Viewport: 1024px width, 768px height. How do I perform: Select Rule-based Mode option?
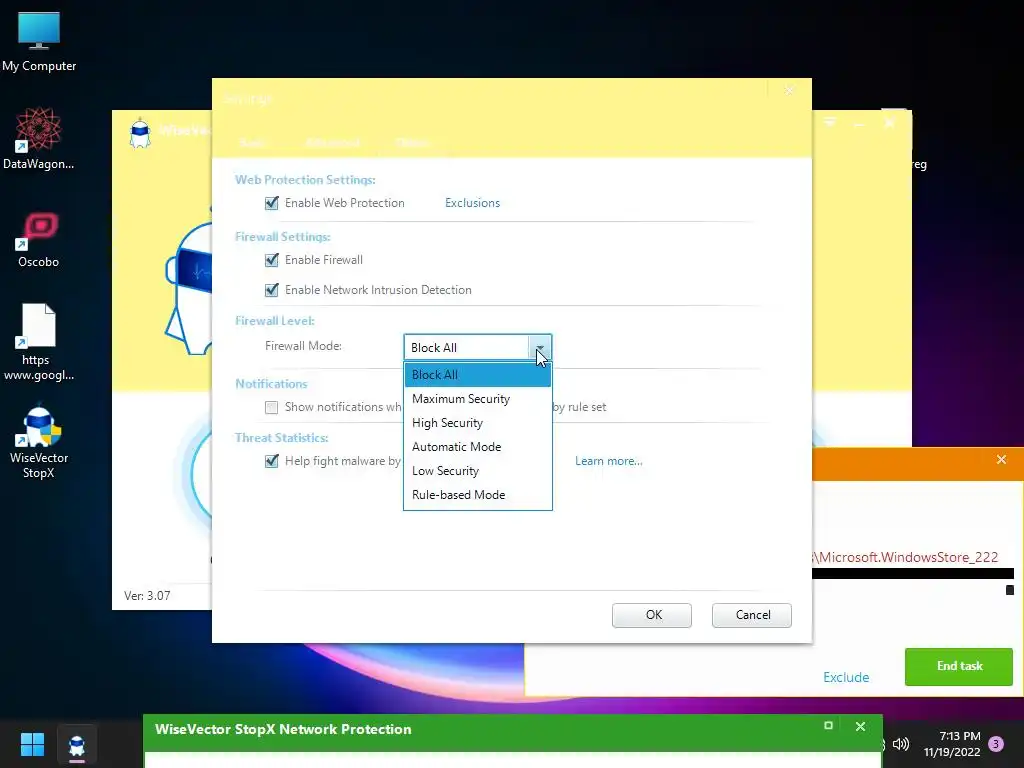coord(477,495)
